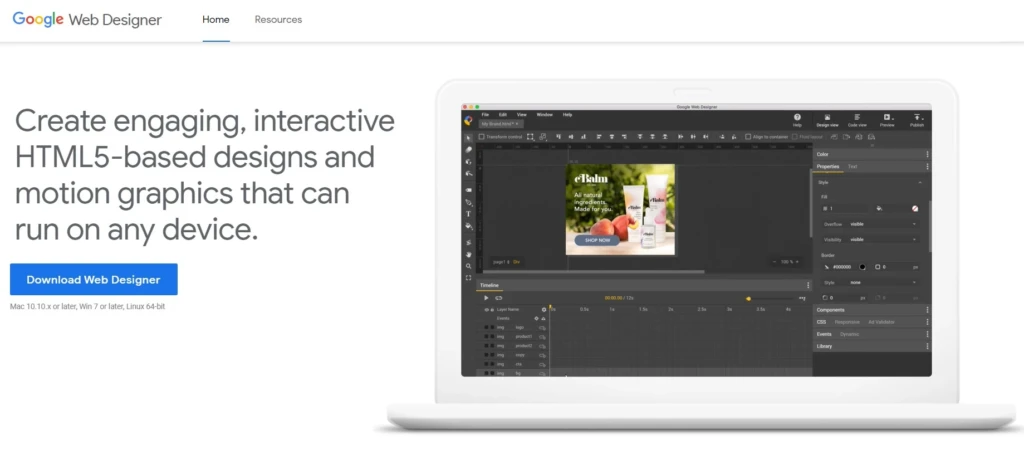Image resolution: width=1024 pixels, height=469 pixels.
Task: Open the Help icon in app header
Action: click(x=797, y=120)
